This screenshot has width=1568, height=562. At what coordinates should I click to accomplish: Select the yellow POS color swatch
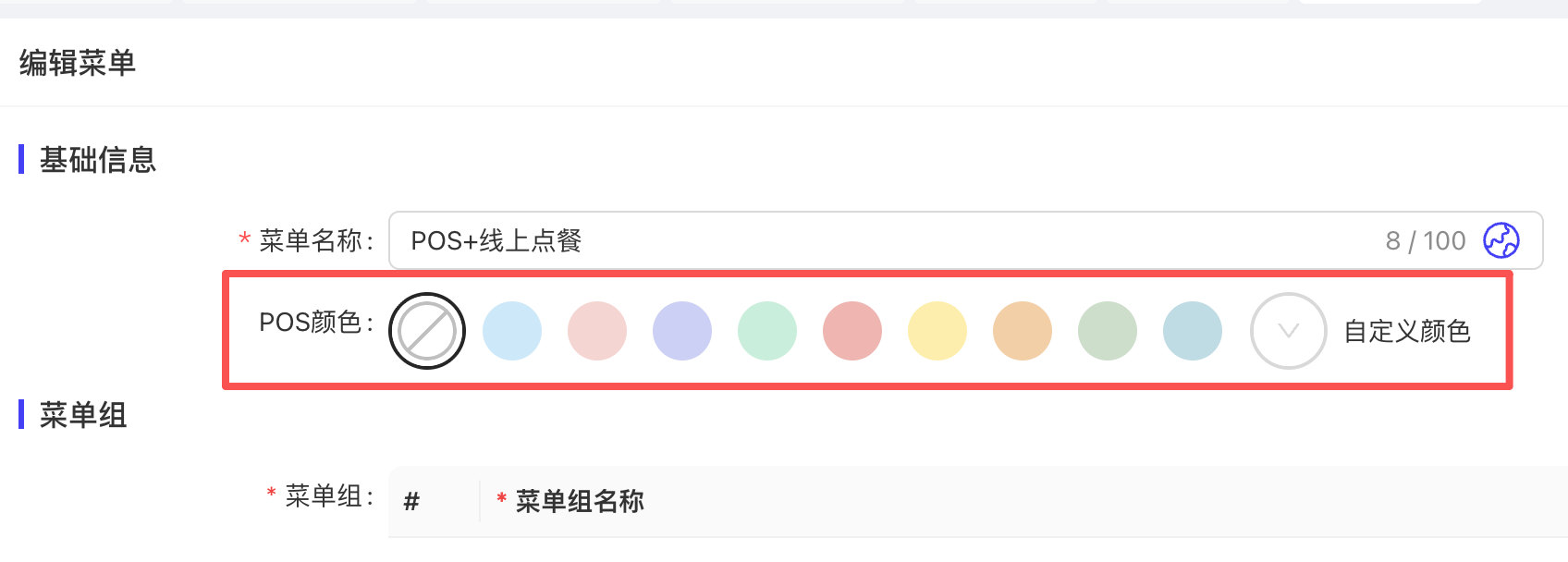(x=937, y=331)
